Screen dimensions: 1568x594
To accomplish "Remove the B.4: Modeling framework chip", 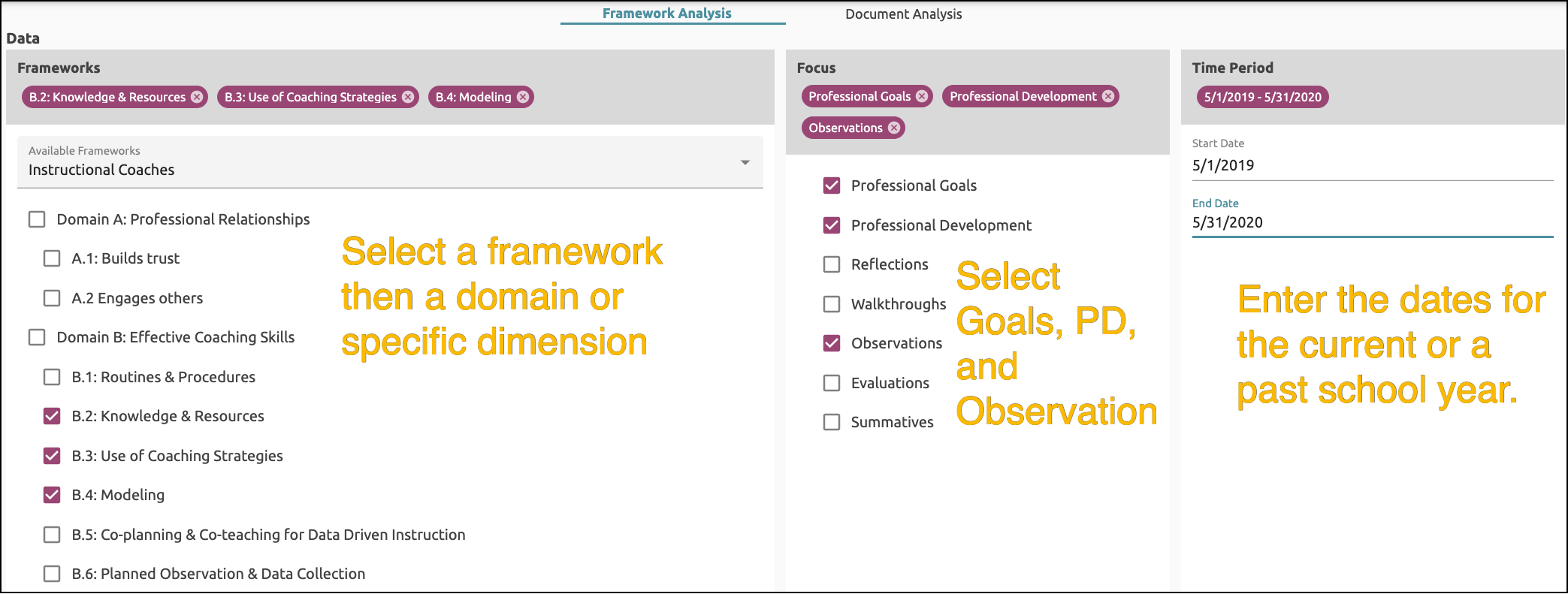I will click(523, 97).
